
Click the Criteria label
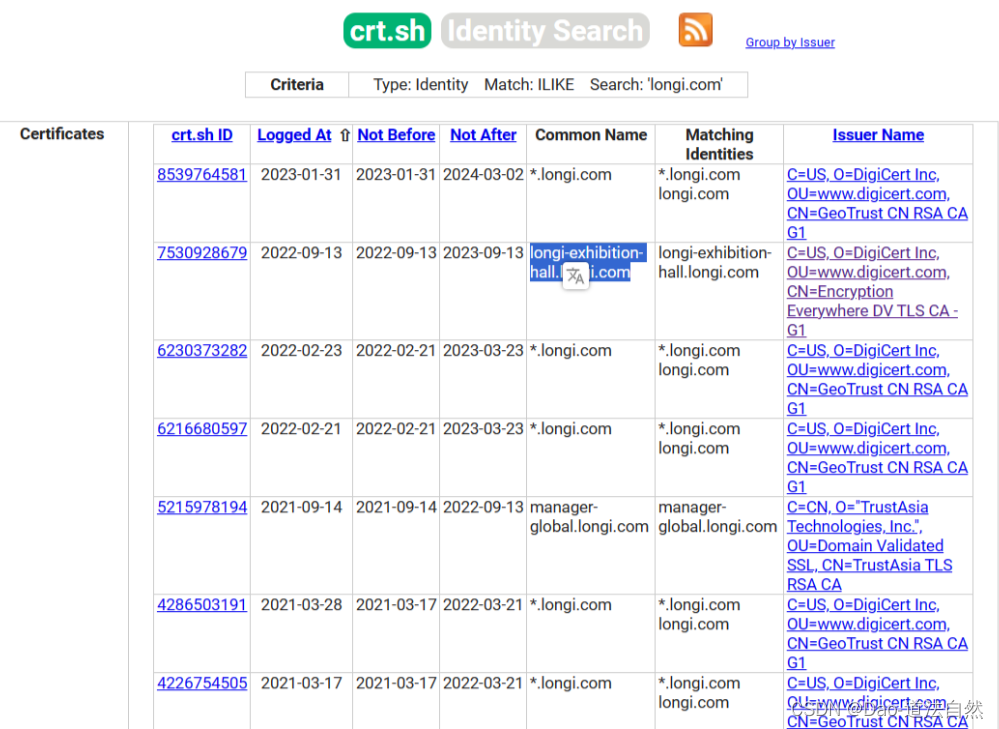tap(297, 85)
